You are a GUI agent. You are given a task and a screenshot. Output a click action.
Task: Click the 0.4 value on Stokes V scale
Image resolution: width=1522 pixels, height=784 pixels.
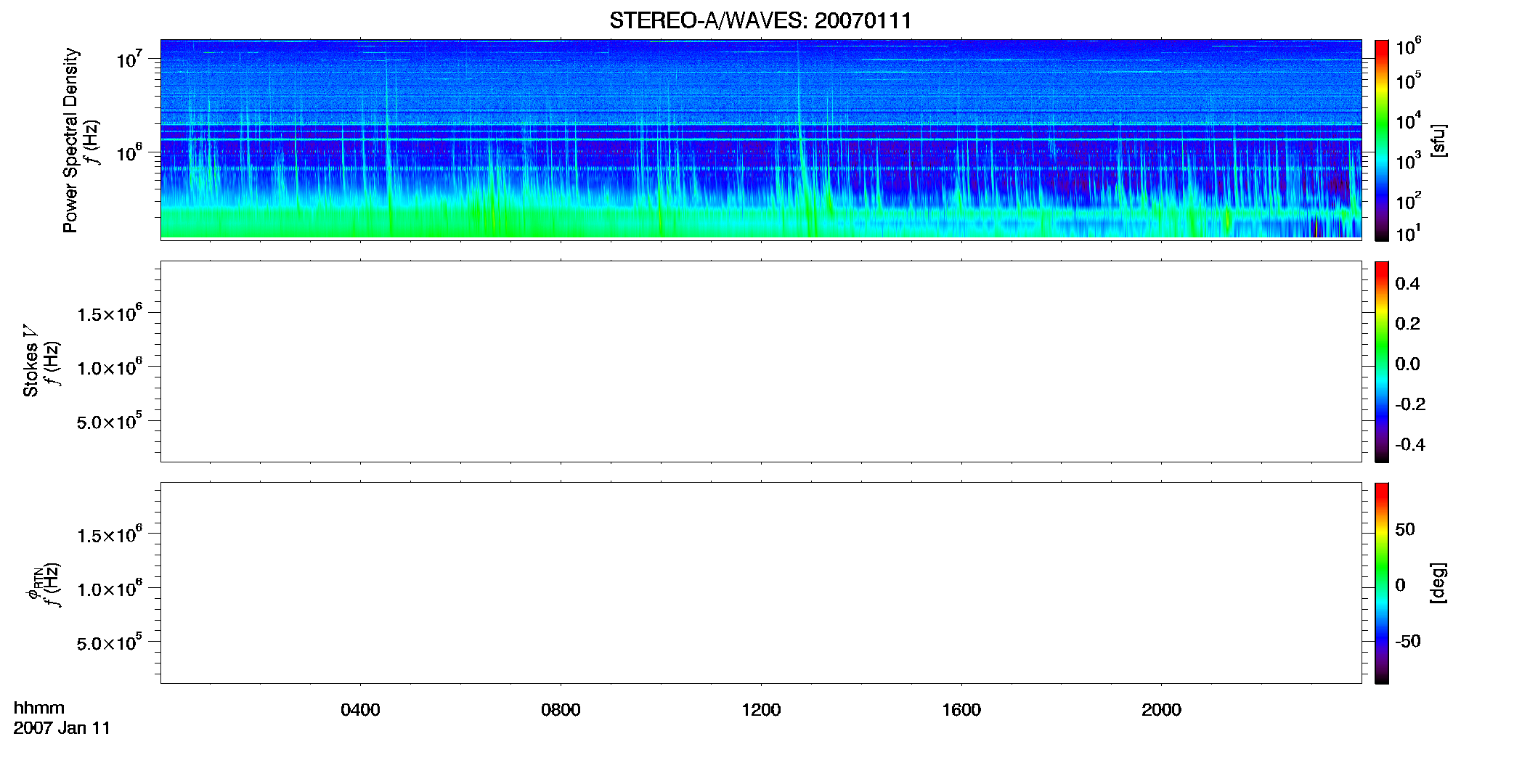coord(1407,284)
